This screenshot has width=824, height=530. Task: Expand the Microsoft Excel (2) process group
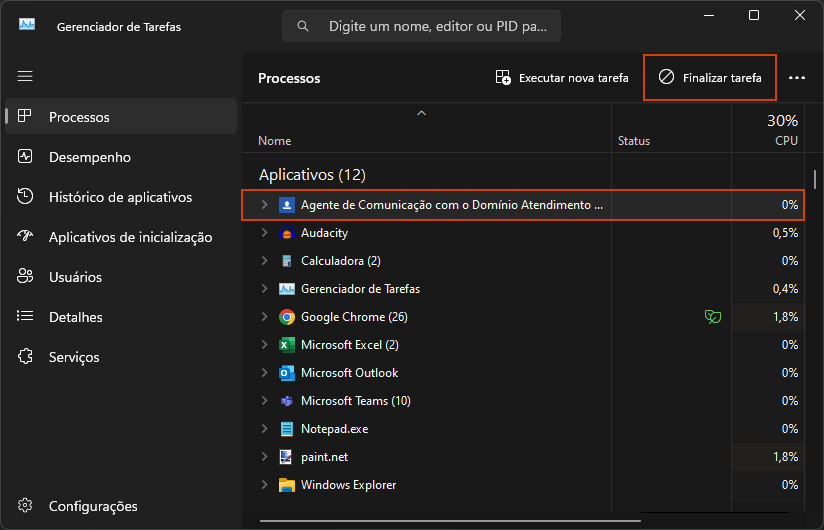coord(264,345)
